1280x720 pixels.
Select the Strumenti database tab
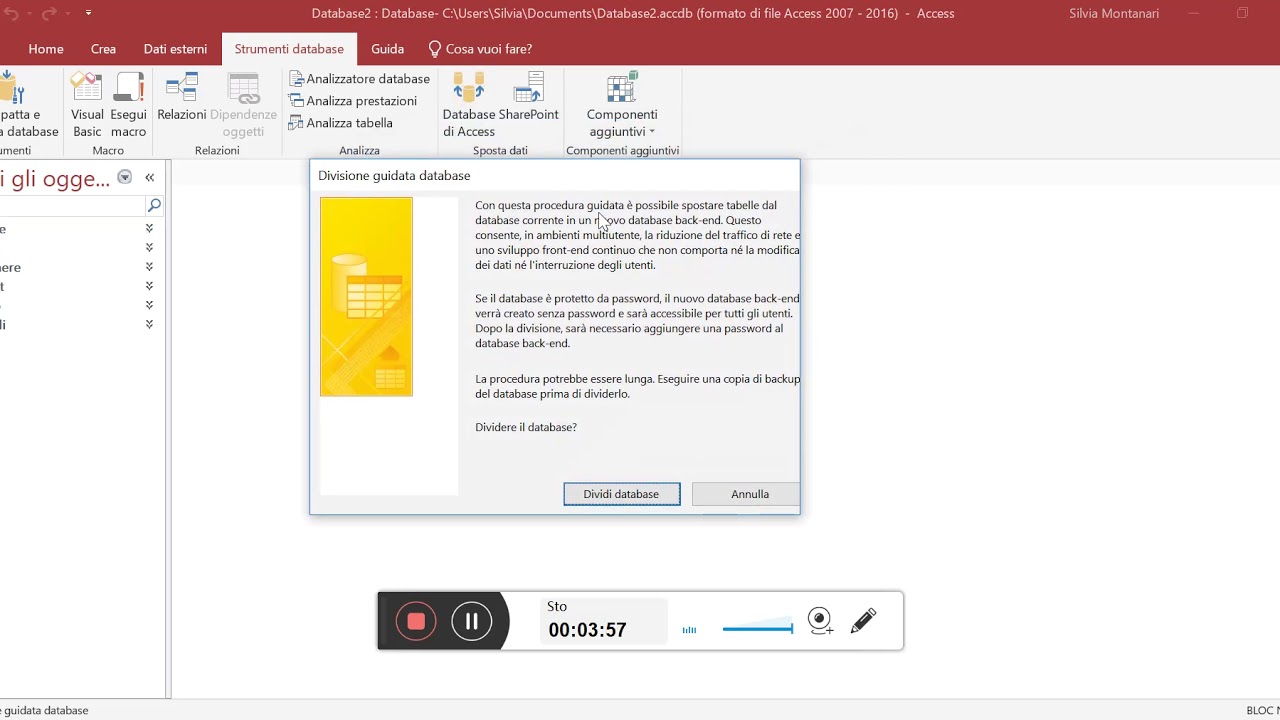click(289, 49)
